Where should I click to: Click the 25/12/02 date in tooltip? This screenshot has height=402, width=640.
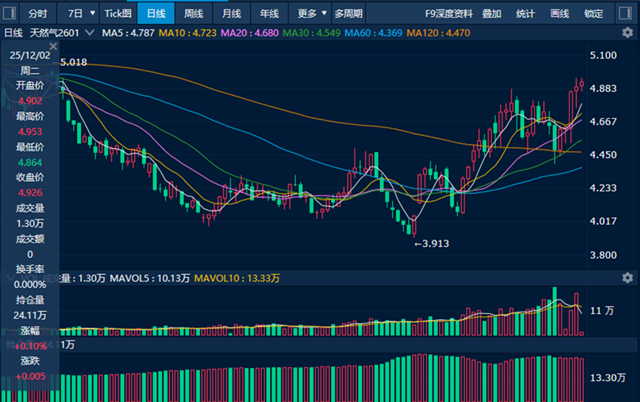pyautogui.click(x=30, y=55)
